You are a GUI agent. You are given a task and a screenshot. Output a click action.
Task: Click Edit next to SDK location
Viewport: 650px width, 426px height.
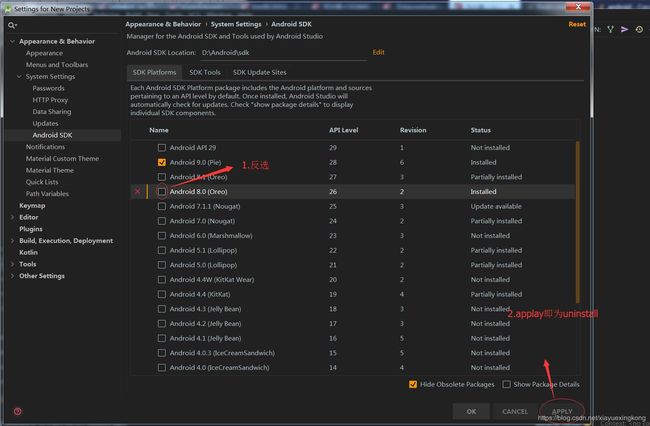coord(378,52)
